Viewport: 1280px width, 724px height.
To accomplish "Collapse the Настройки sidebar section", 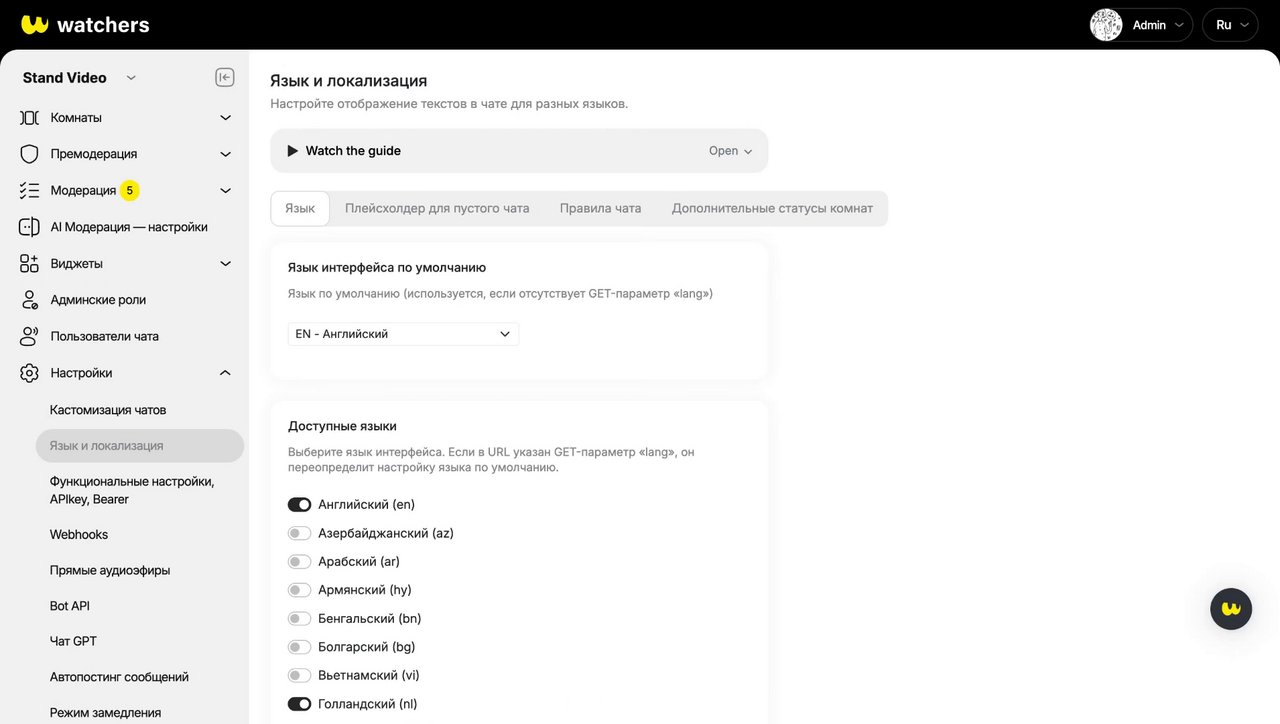I will [x=225, y=373].
